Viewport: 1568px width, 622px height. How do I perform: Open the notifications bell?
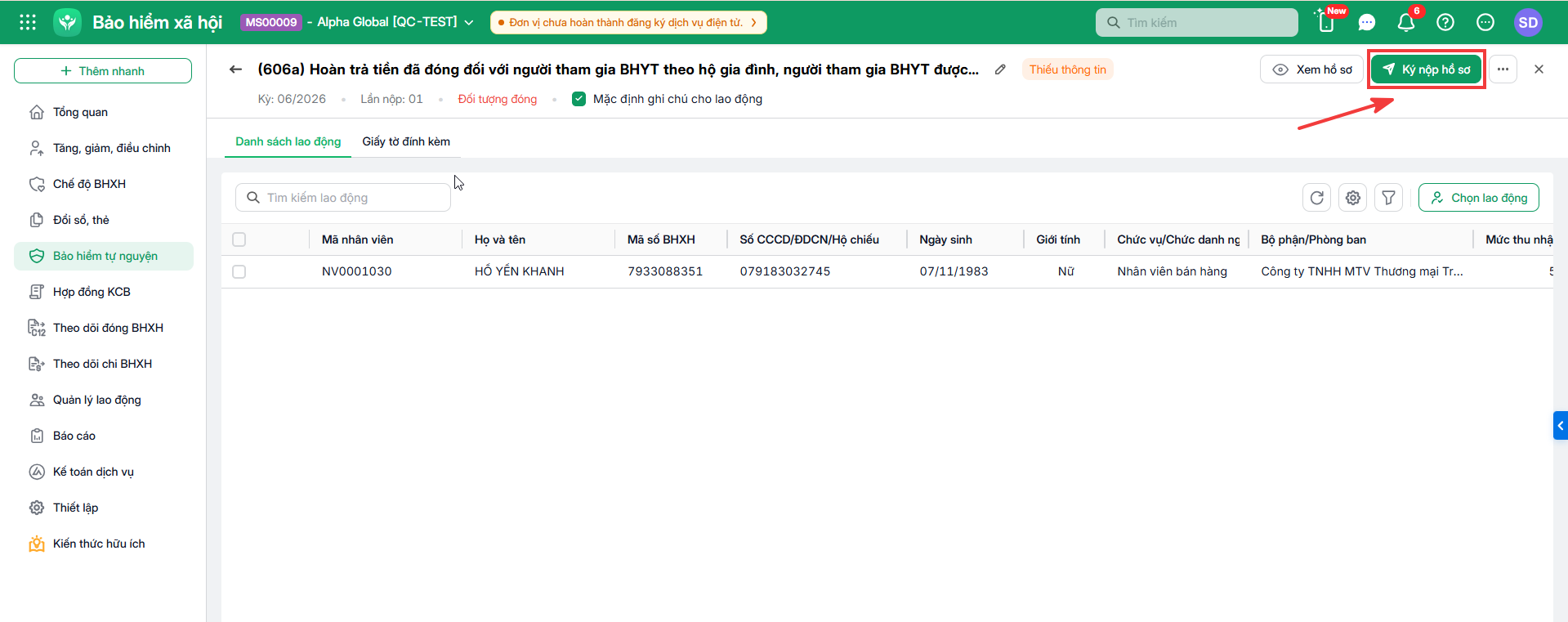click(x=1406, y=22)
